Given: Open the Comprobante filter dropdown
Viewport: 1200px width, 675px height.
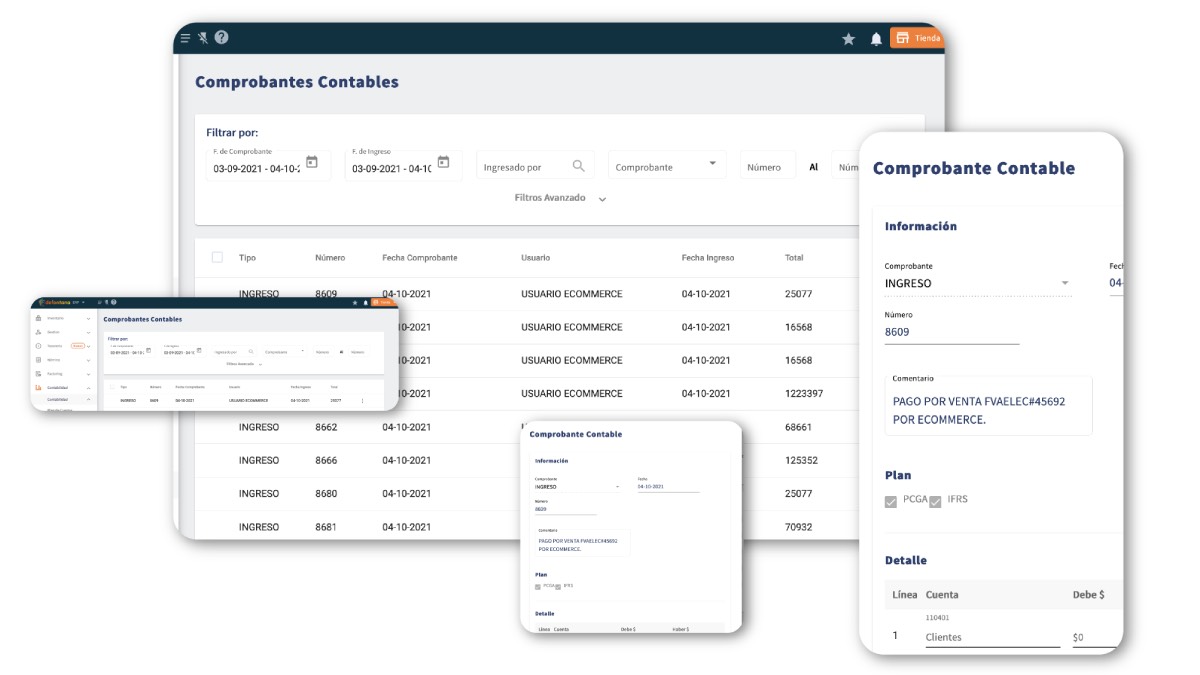Looking at the screenshot, I should (667, 167).
